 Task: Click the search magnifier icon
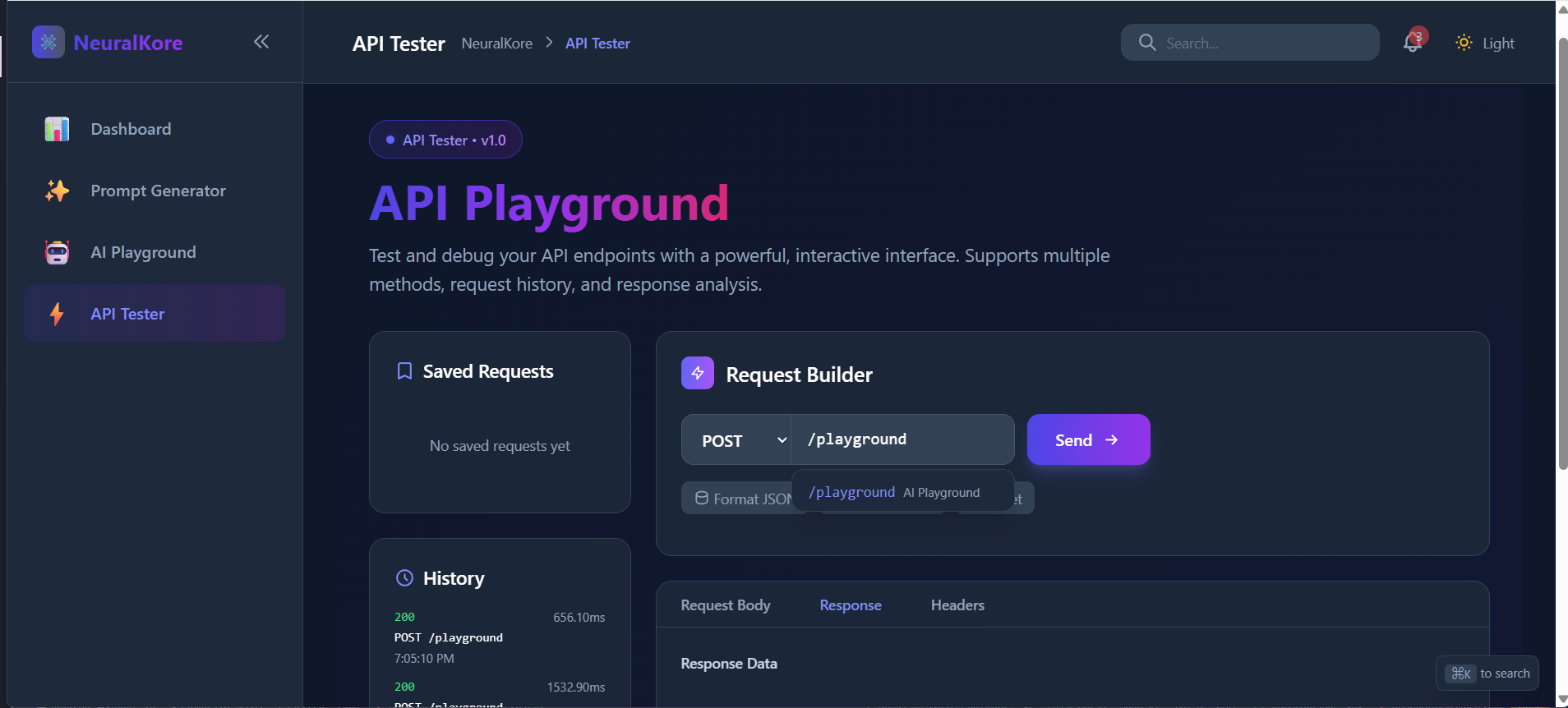coord(1147,42)
